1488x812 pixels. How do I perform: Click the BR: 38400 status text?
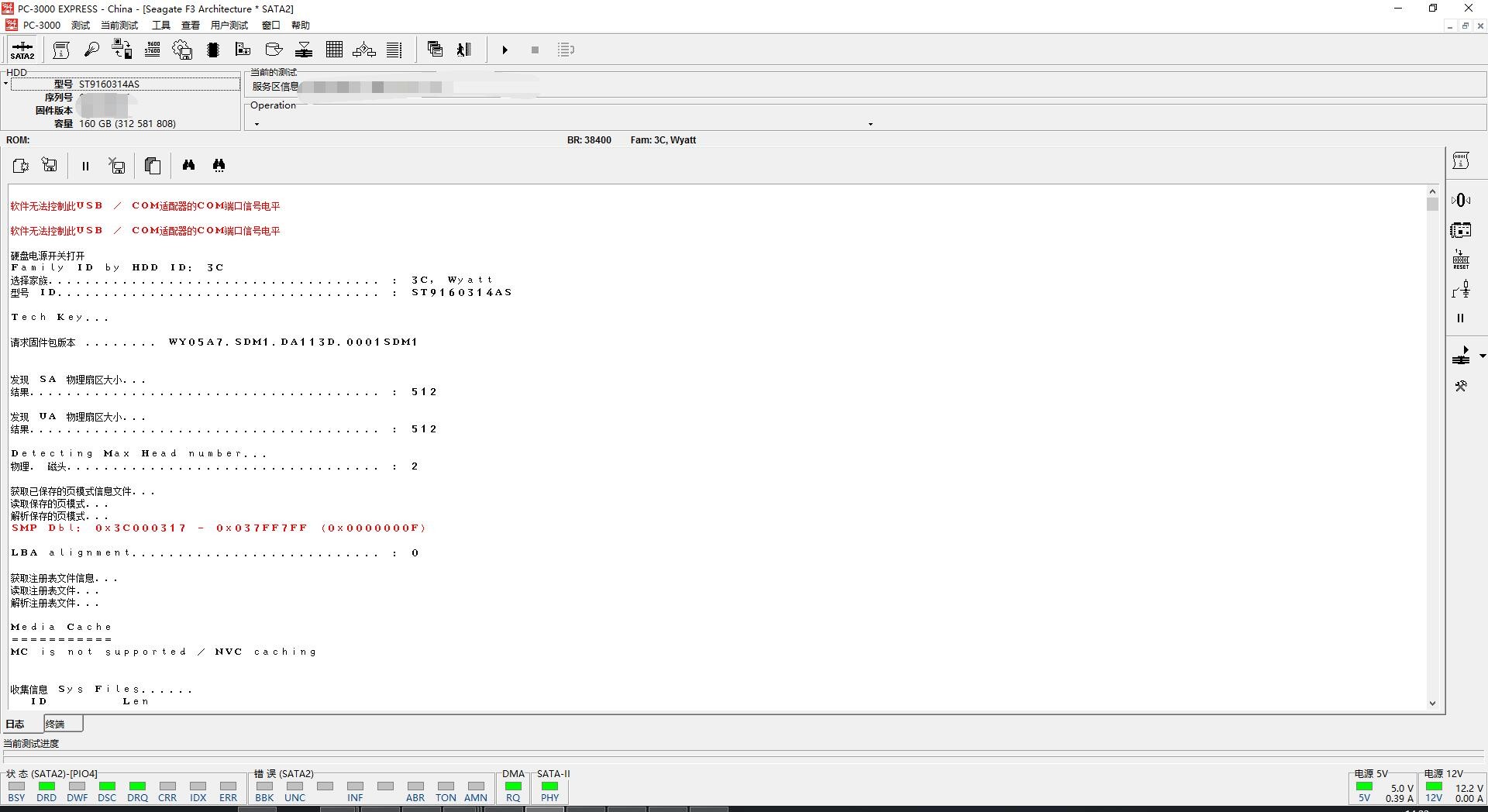click(x=589, y=140)
